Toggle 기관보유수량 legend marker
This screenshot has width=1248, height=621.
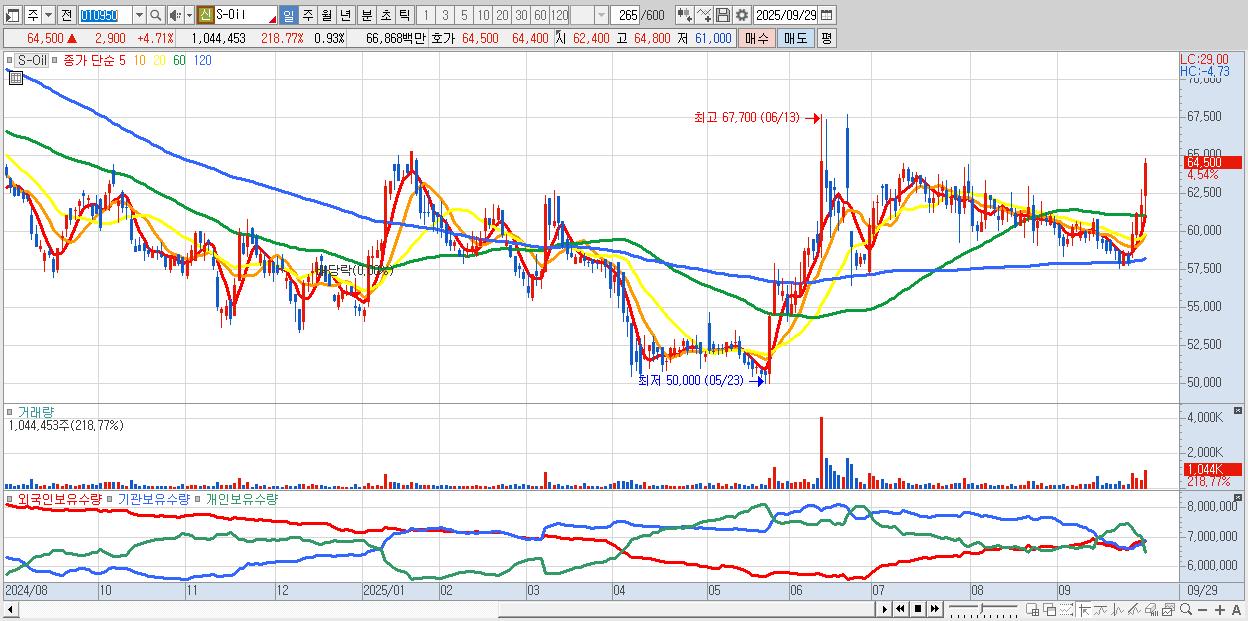pyautogui.click(x=111, y=498)
